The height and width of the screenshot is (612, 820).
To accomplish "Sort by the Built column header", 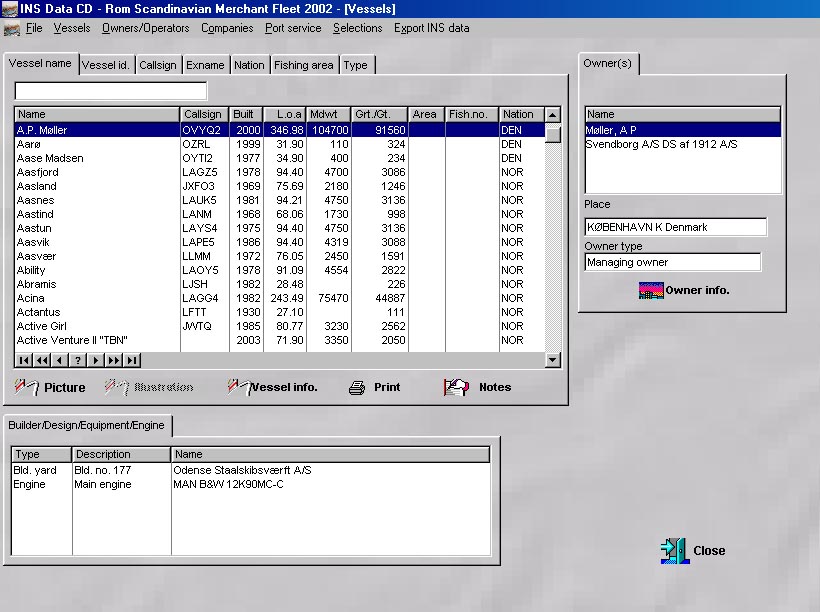I will coord(246,114).
